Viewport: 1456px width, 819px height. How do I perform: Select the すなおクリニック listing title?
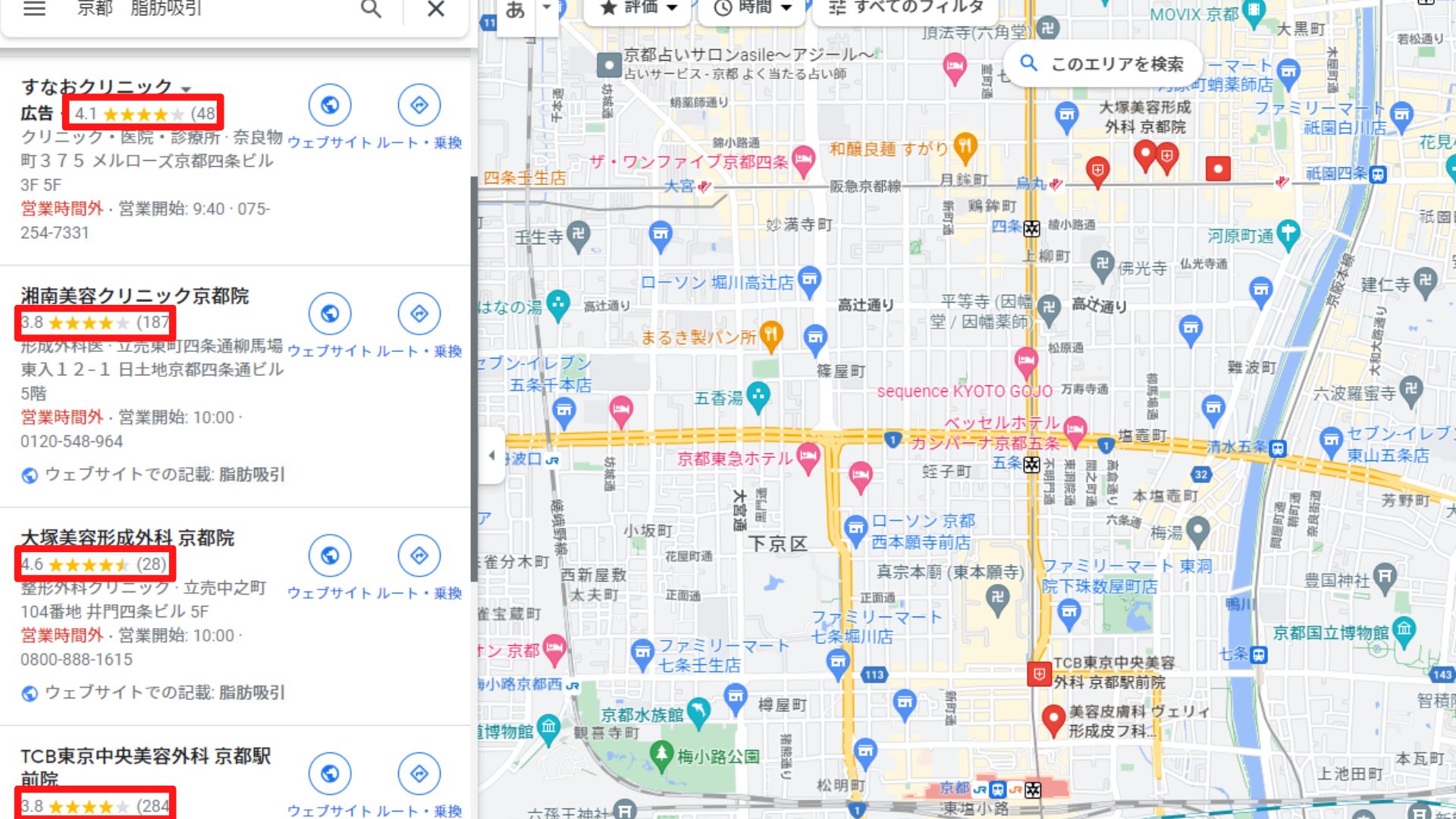96,87
